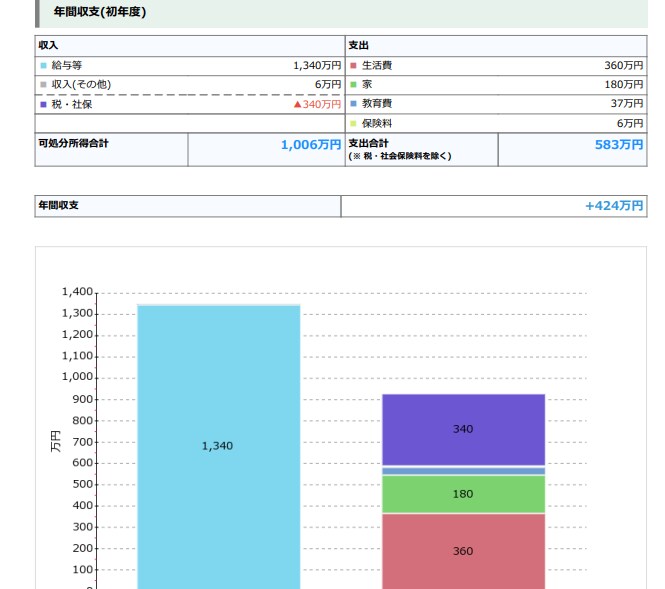Select the 生活費 row label

click(377, 66)
